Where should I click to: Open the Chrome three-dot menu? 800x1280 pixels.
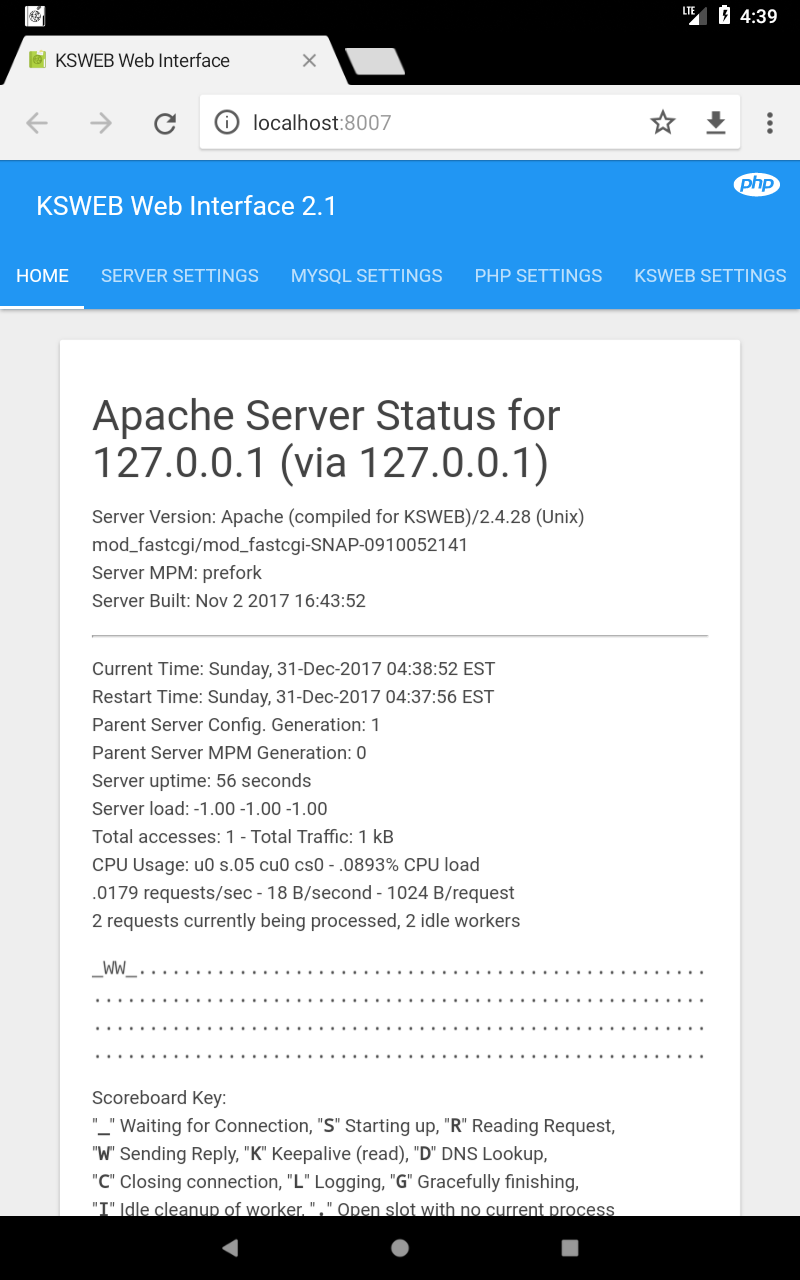click(x=770, y=123)
